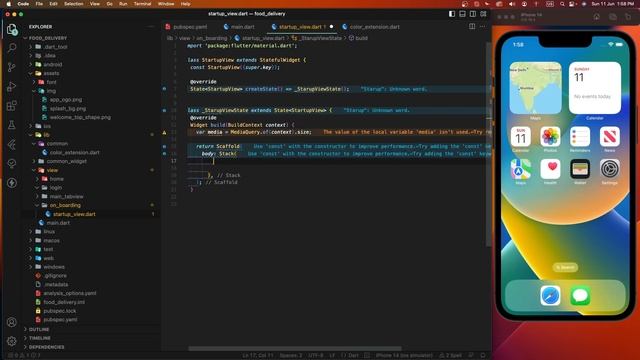Expand the TIMELINE section
This screenshot has height=360, width=640.
[40, 338]
